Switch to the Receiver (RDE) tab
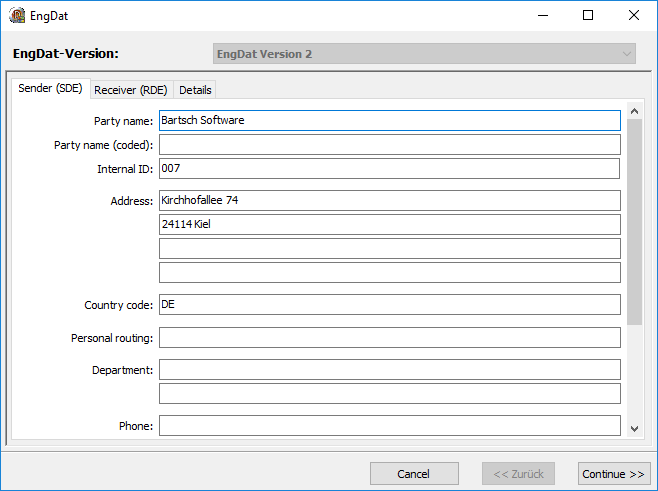Image resolution: width=658 pixels, height=491 pixels. click(x=131, y=90)
